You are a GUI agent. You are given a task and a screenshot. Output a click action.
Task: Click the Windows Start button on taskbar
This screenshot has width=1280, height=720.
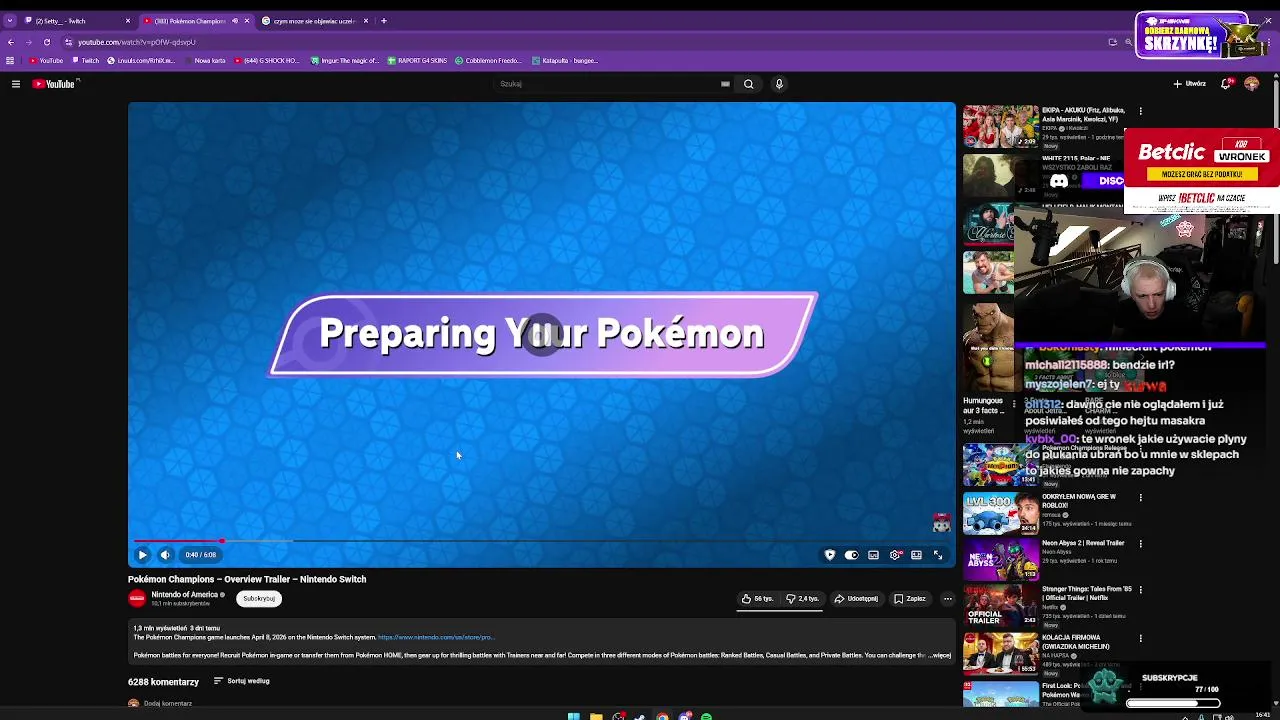click(573, 716)
